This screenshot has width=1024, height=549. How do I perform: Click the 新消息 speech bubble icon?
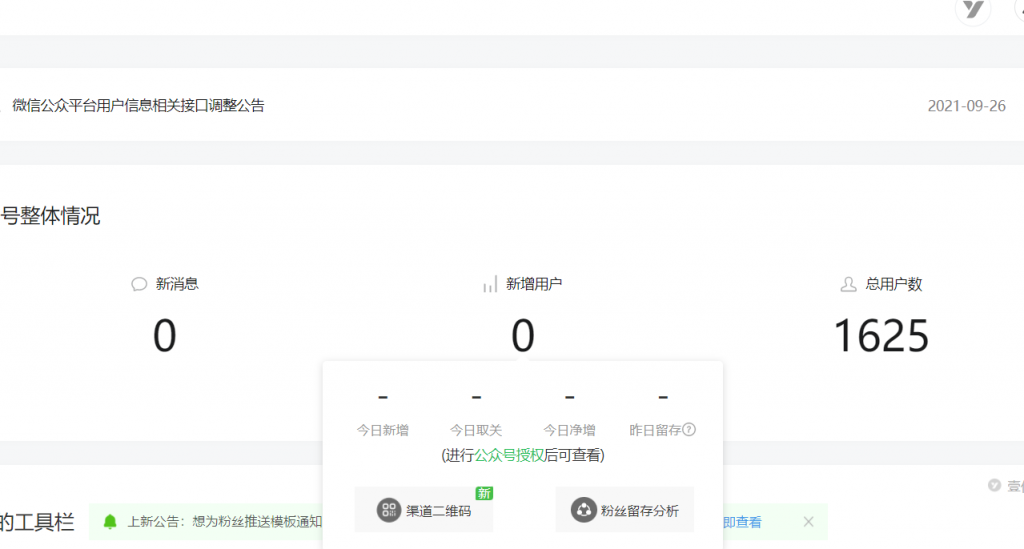139,284
